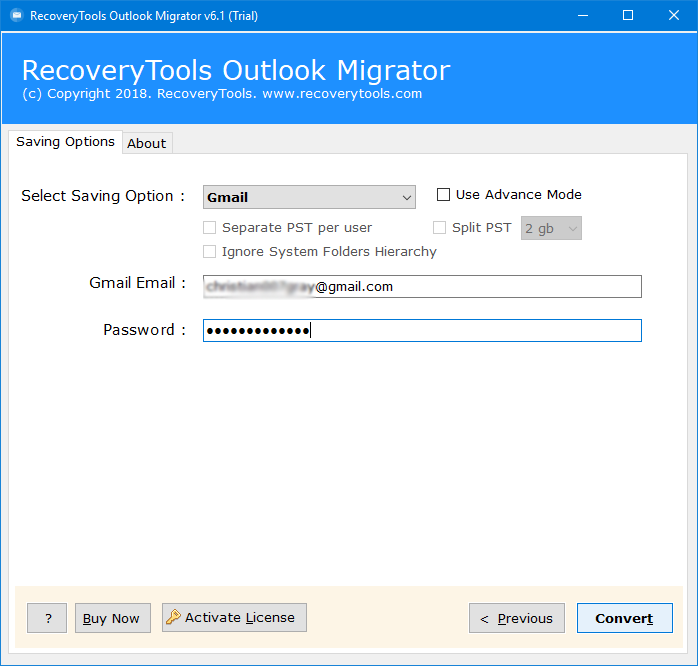Screen dimensions: 698x666
Task: Check Ignore System Folders Hierarchy option
Action: (209, 252)
